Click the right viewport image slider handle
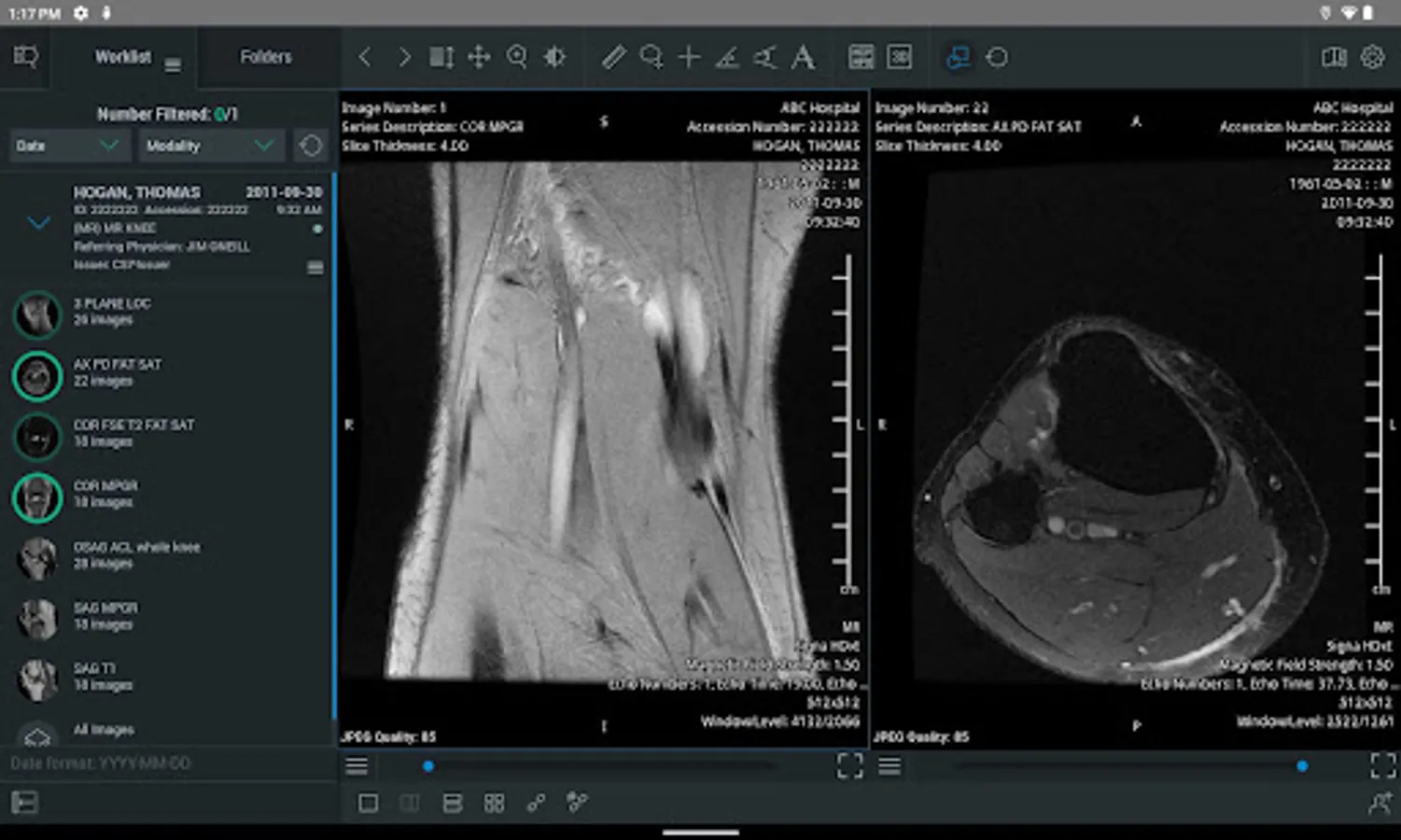 [x=1301, y=766]
